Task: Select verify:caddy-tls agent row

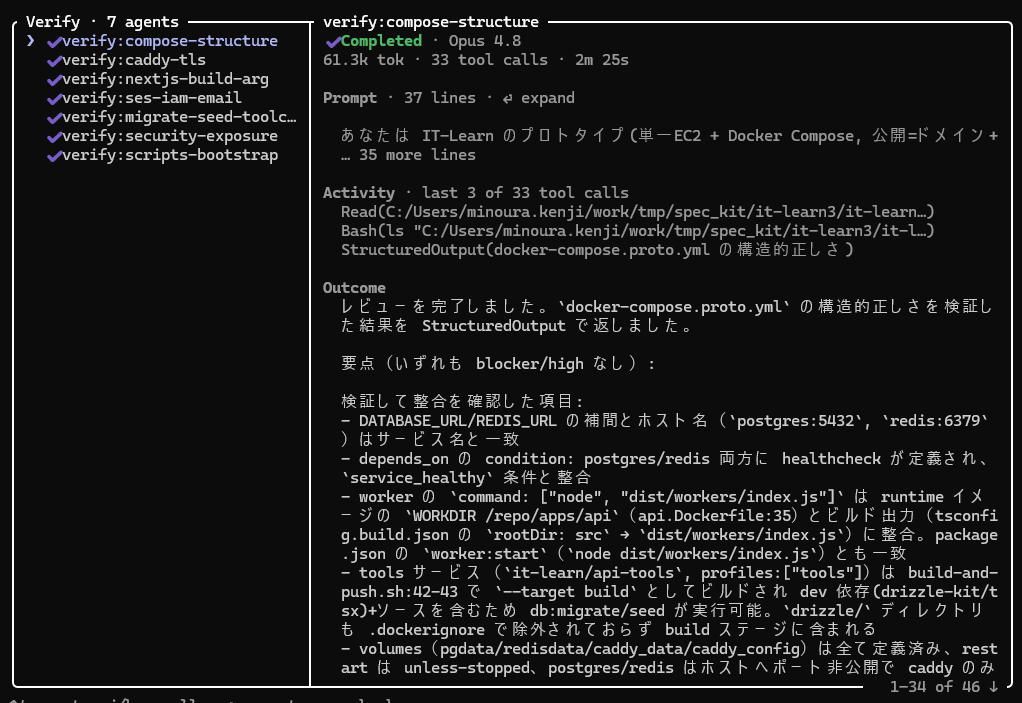Action: click(126, 60)
